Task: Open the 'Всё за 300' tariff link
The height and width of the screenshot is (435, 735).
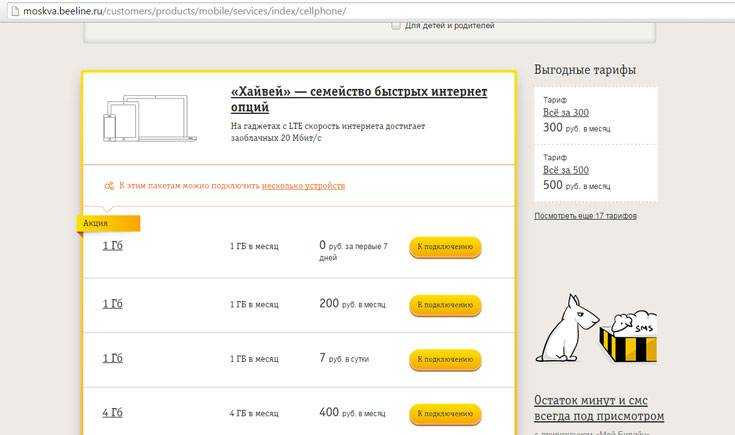Action: (566, 112)
